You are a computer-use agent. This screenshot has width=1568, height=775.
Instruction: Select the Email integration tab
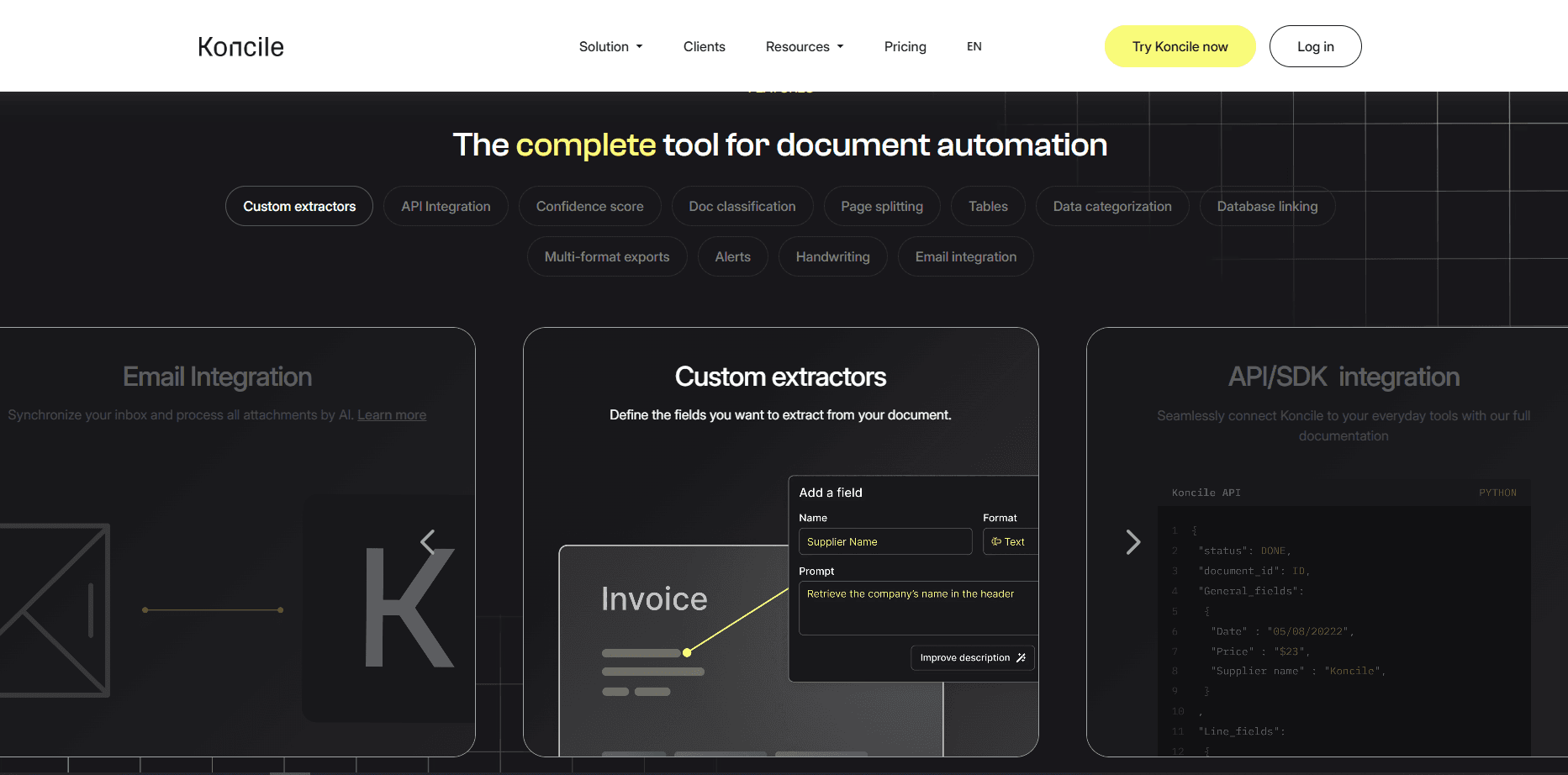coord(966,256)
